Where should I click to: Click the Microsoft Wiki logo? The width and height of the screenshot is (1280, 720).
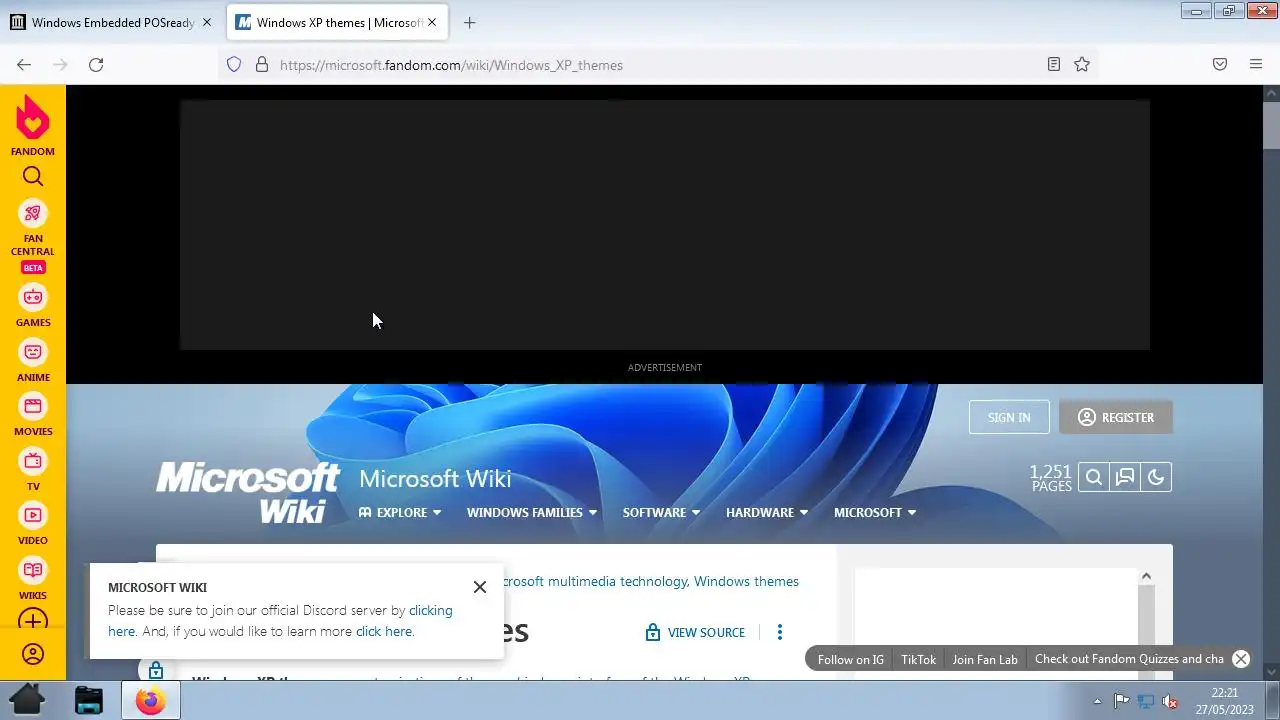pyautogui.click(x=248, y=491)
